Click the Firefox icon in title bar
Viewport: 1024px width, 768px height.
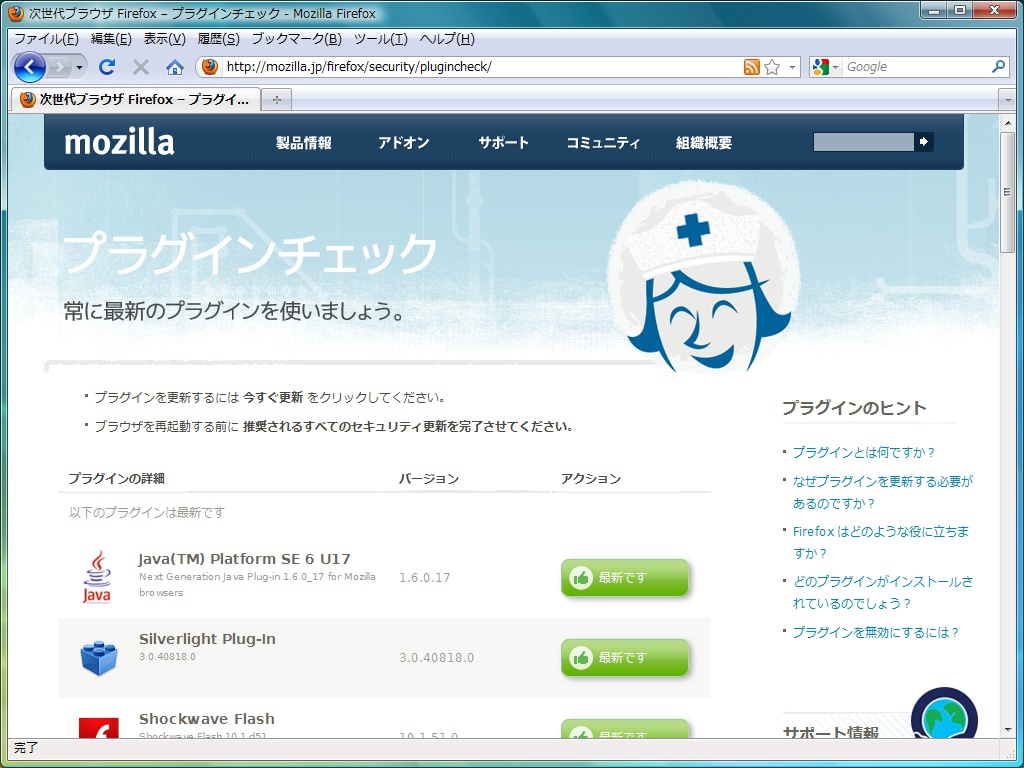16,13
